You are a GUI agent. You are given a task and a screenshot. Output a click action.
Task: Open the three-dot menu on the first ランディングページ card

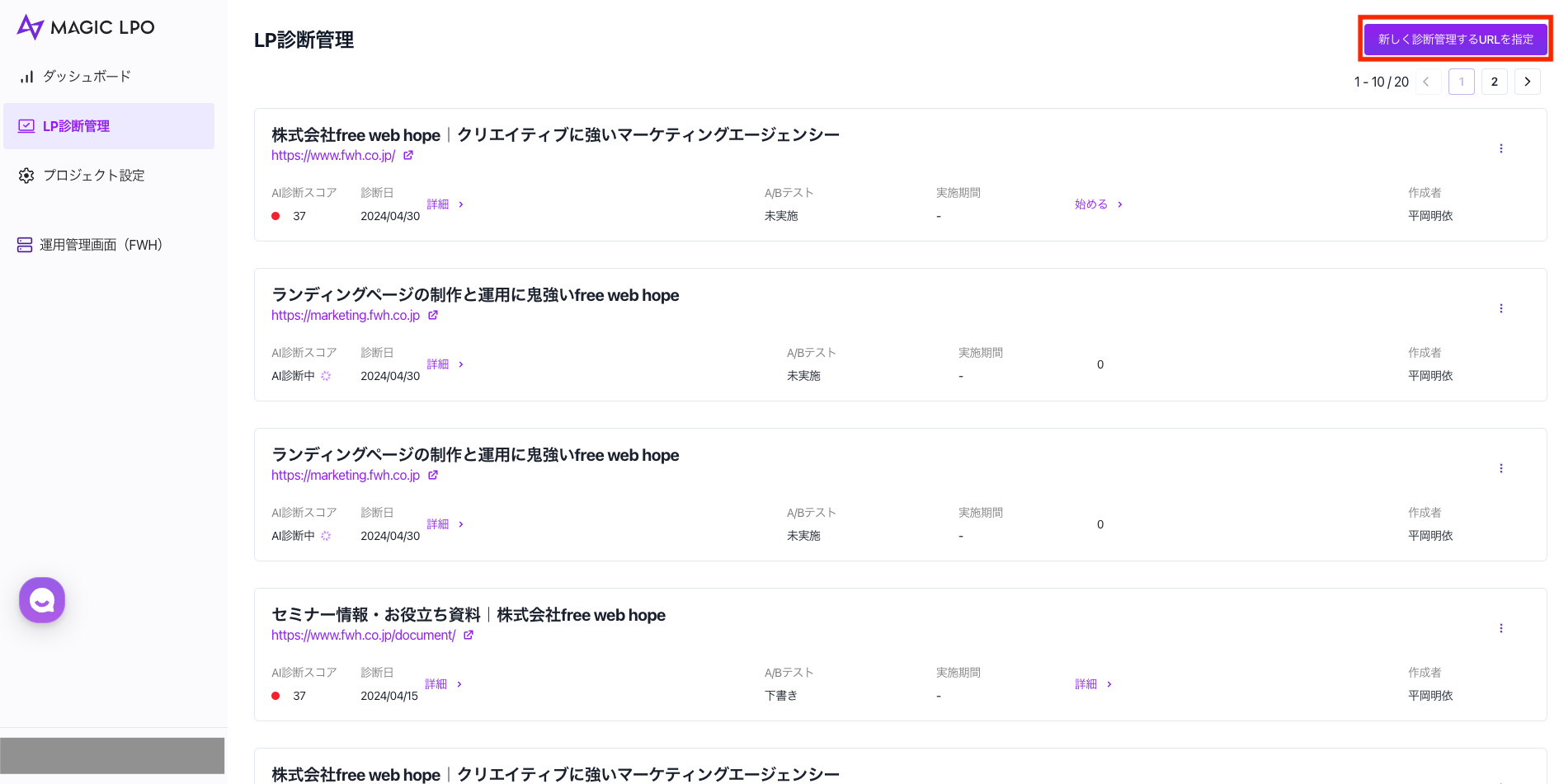click(x=1501, y=308)
